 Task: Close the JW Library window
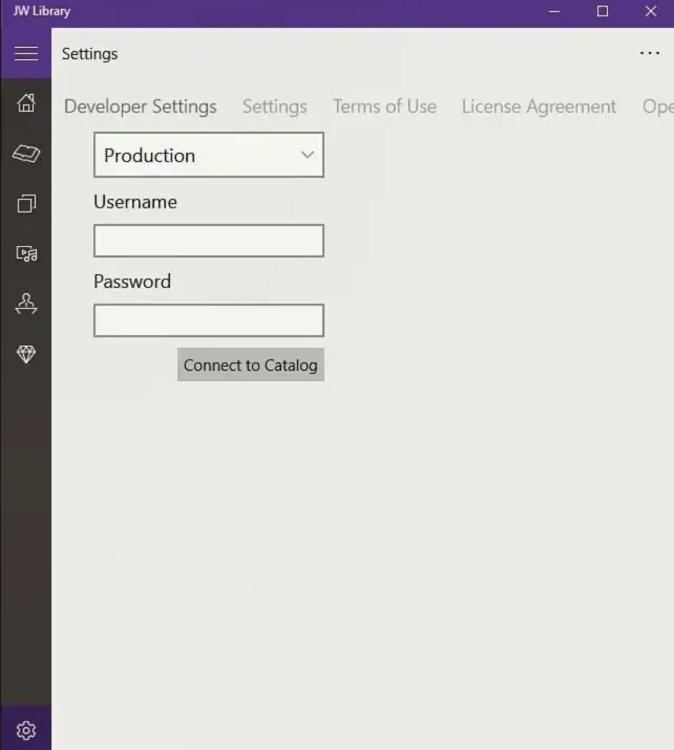(x=651, y=12)
